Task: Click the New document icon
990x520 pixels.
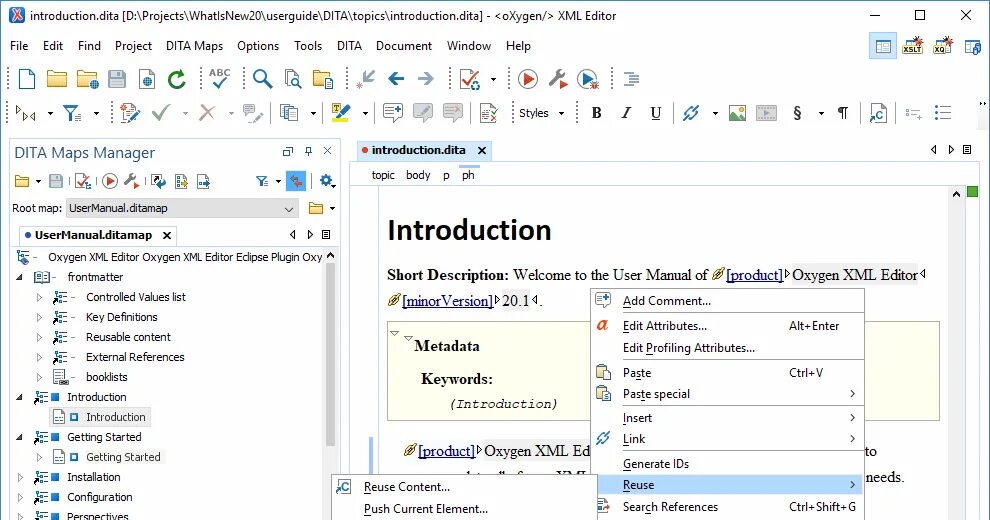Action: click(27, 79)
